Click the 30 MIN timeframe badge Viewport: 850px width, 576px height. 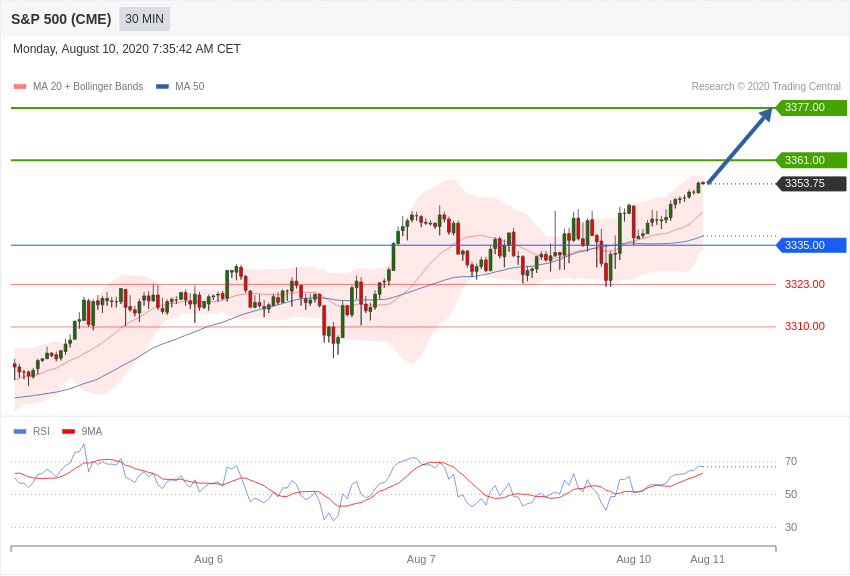(144, 19)
